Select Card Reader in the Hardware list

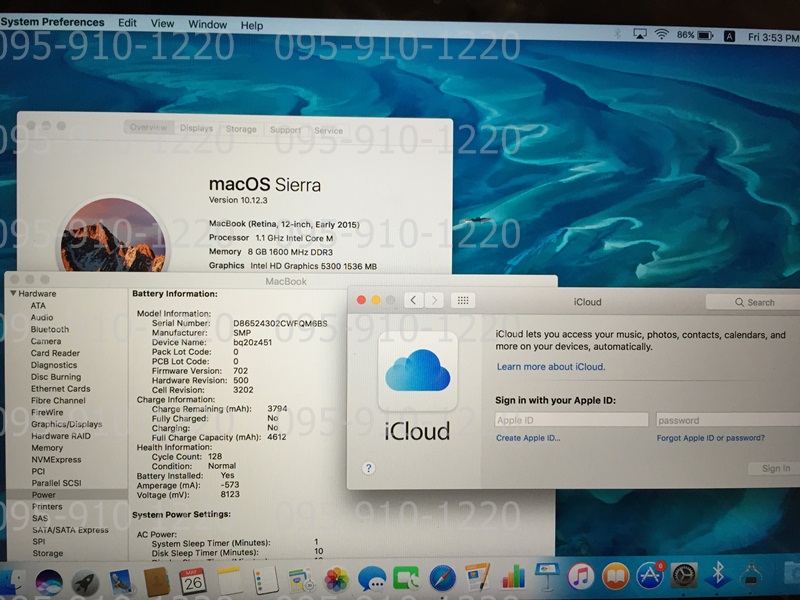55,353
